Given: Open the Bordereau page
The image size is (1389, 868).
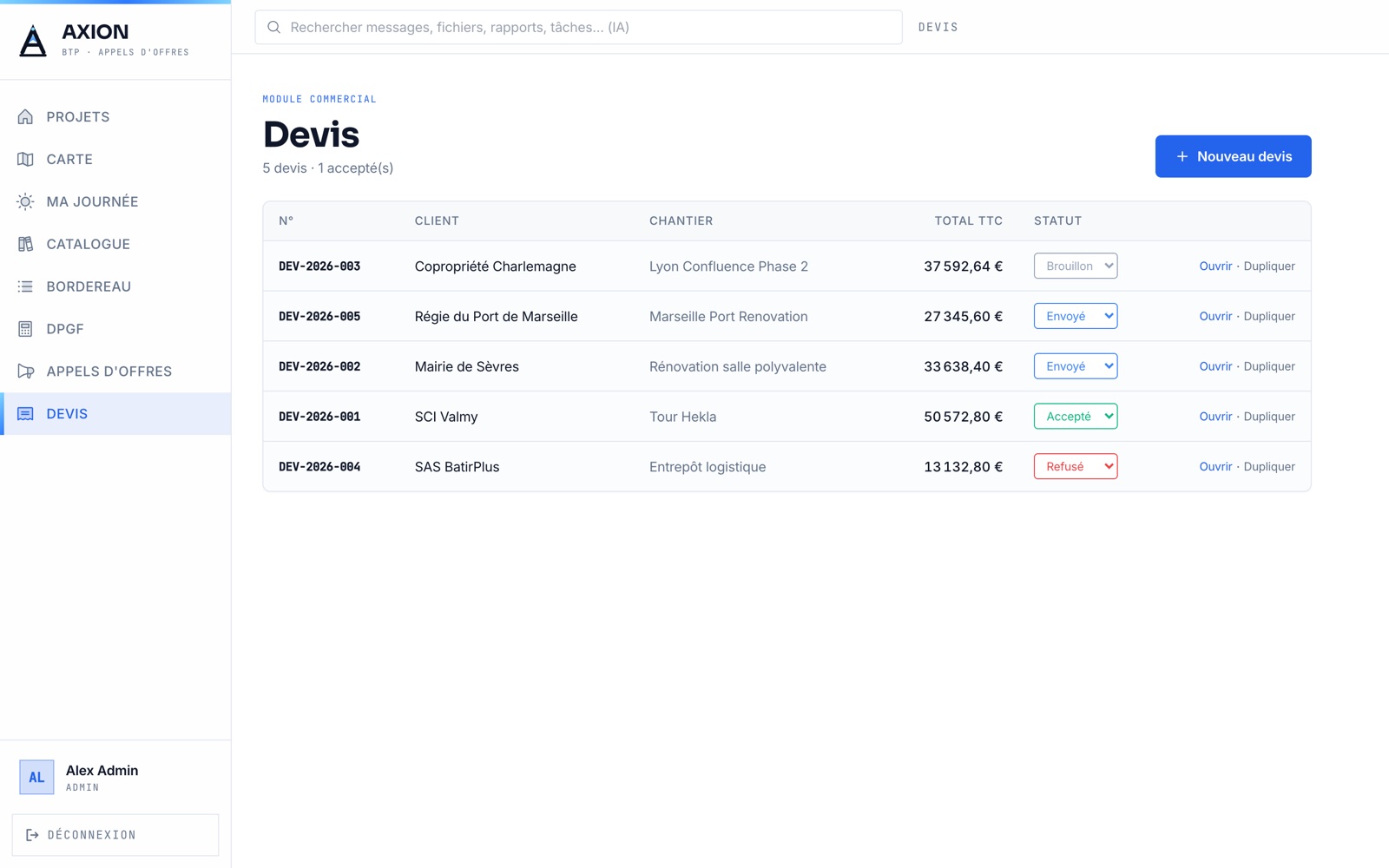Looking at the screenshot, I should [115, 286].
